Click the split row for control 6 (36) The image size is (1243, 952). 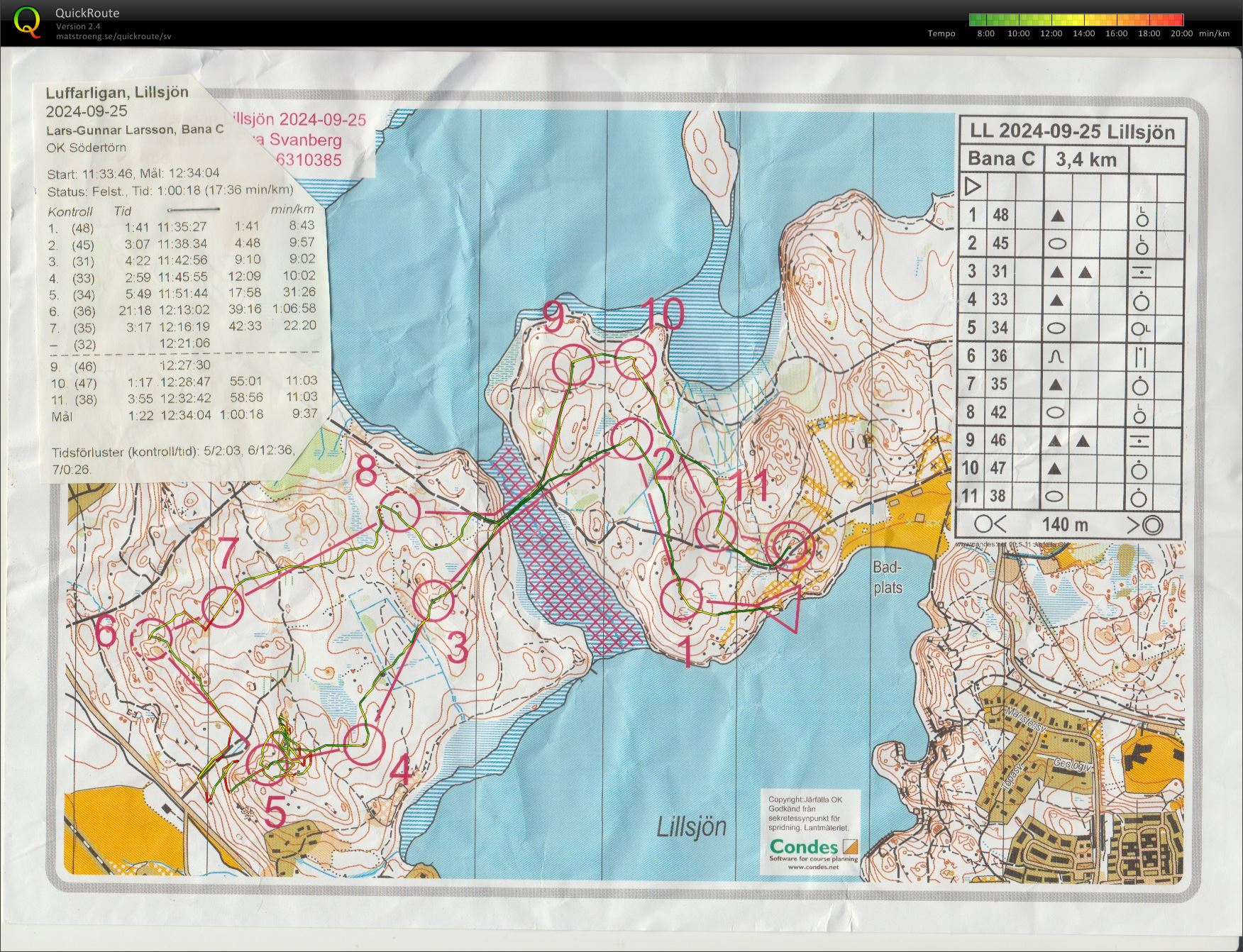182,310
